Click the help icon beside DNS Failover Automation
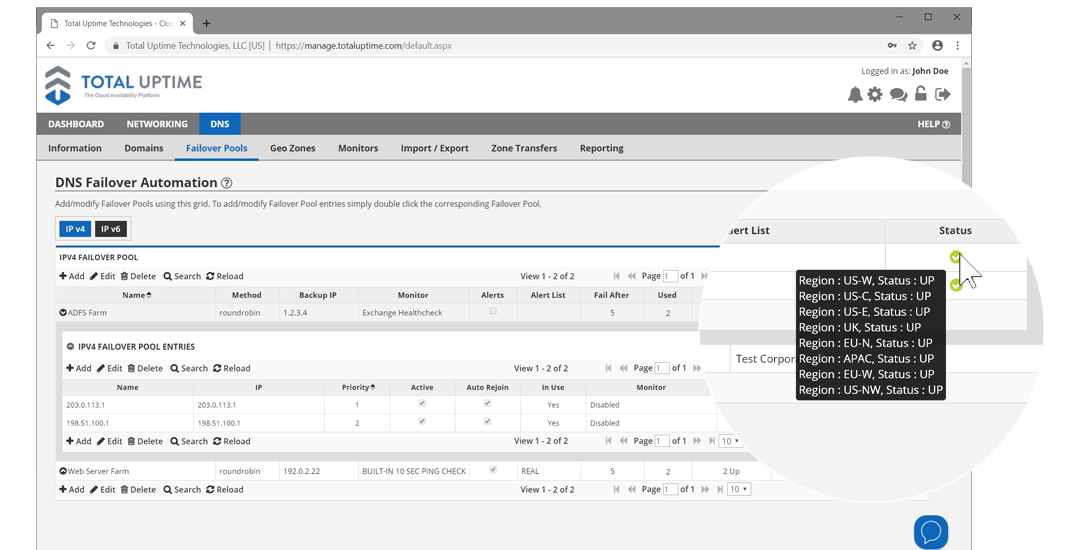Image resolution: width=1080 pixels, height=550 pixels. click(x=227, y=183)
